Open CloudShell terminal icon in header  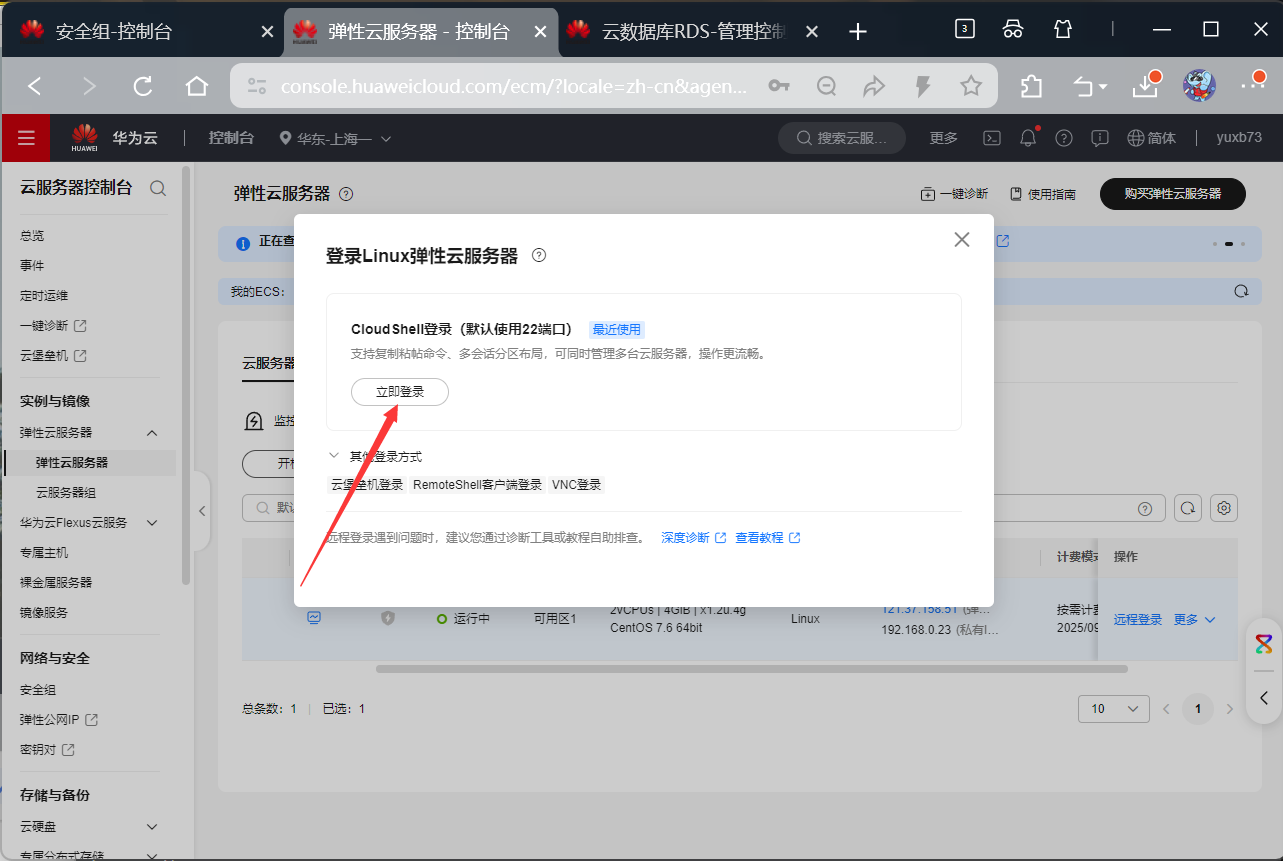[992, 138]
